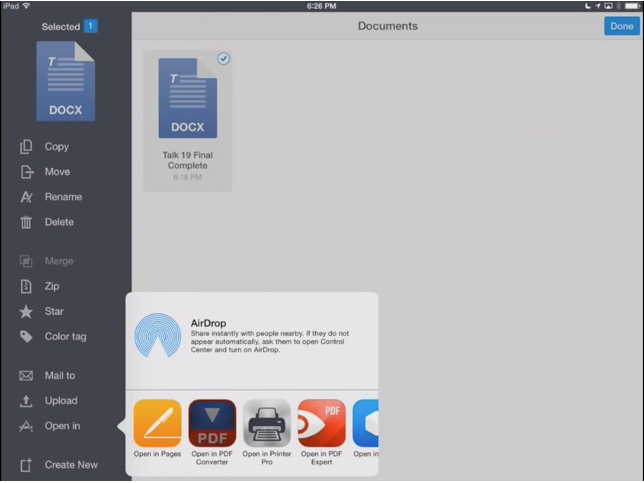Tap the Talk 19 Final Complete filename

tap(188, 160)
